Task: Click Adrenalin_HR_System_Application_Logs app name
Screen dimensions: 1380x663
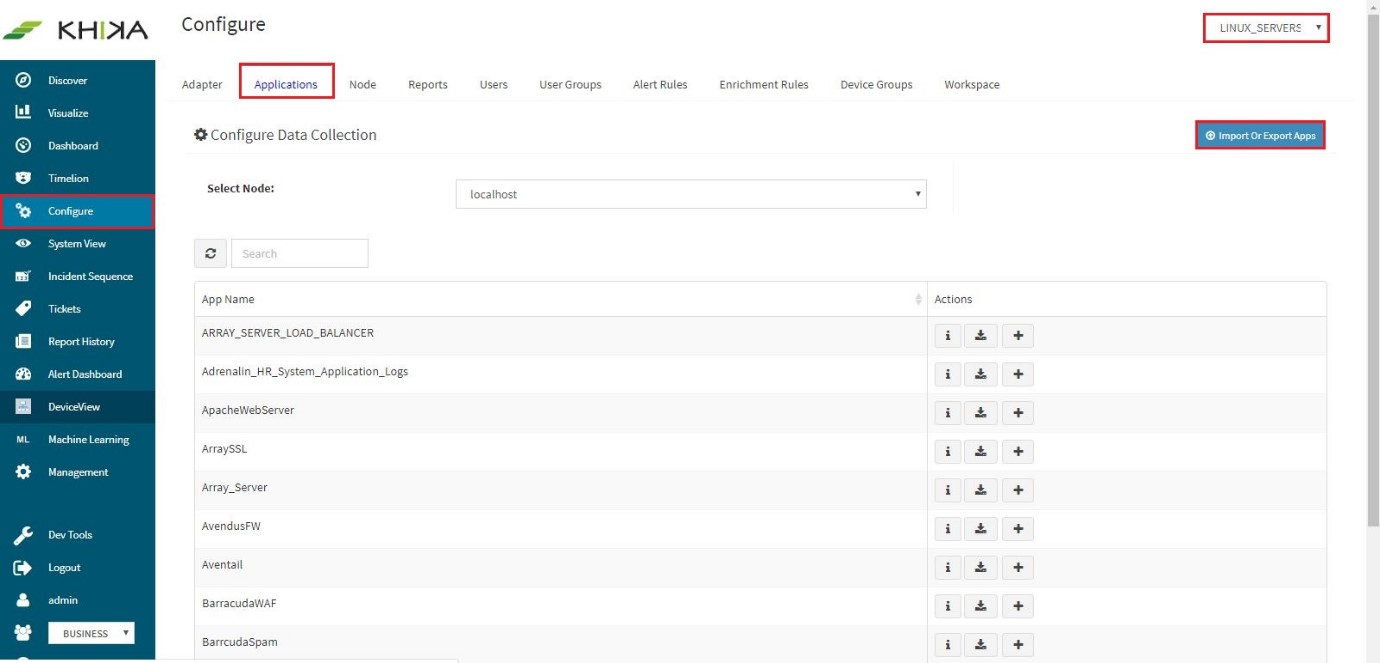Action: 305,372
